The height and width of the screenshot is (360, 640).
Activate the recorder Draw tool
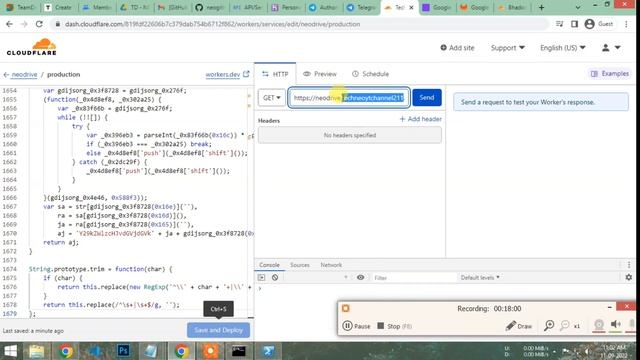tap(518, 326)
